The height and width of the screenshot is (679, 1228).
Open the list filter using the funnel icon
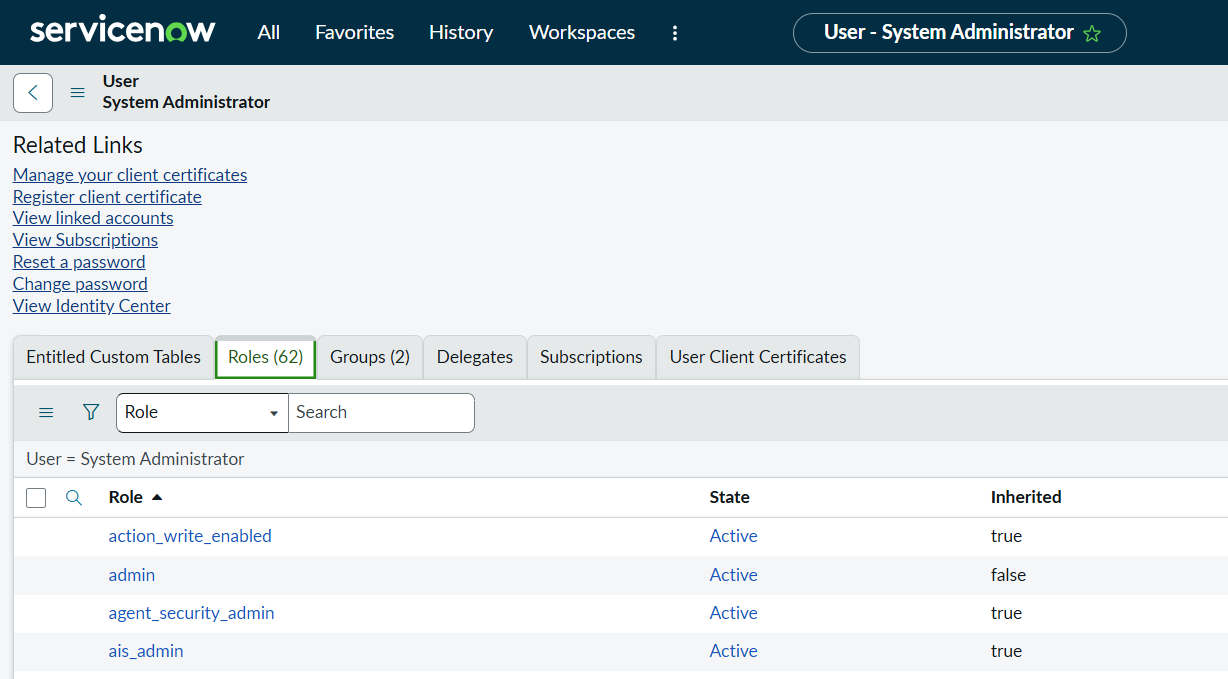pos(90,411)
